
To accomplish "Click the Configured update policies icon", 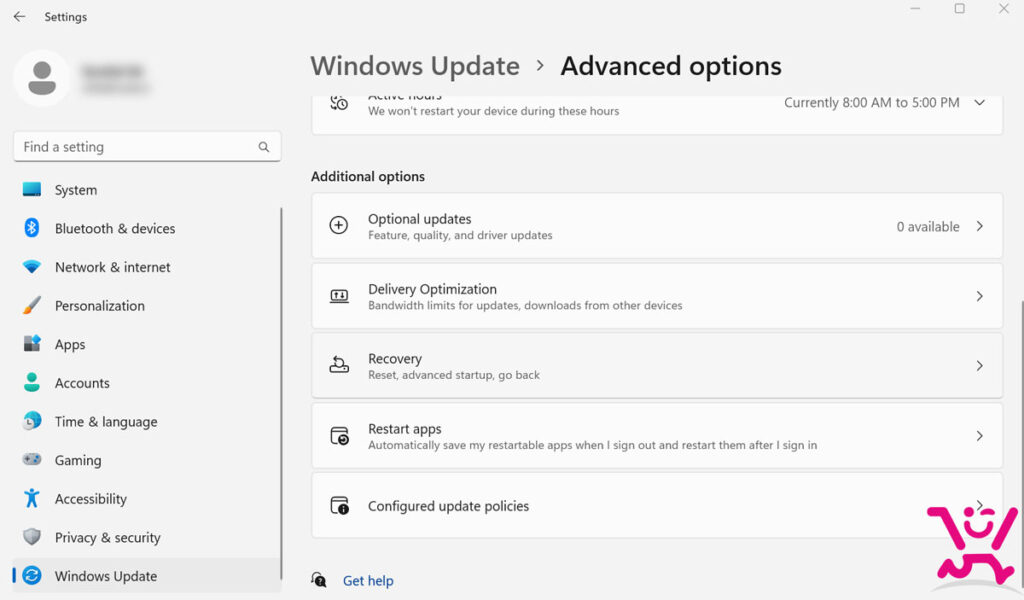I will (340, 505).
